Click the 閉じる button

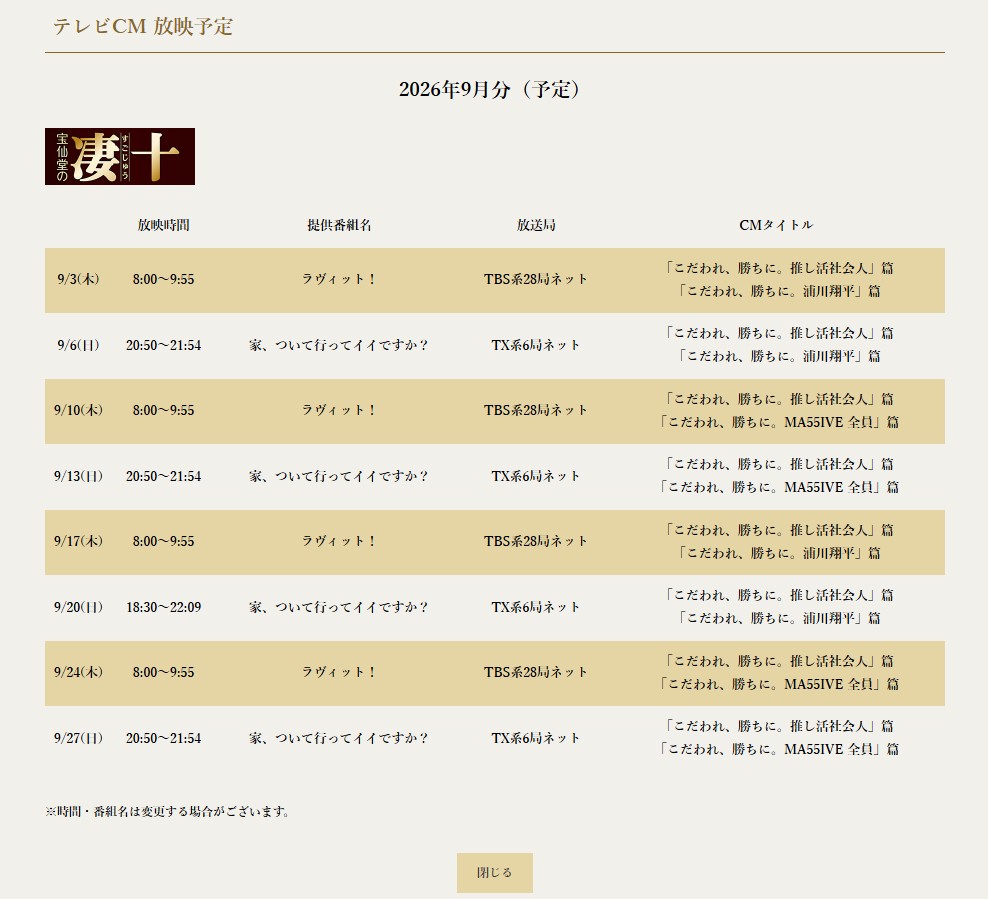pos(495,873)
